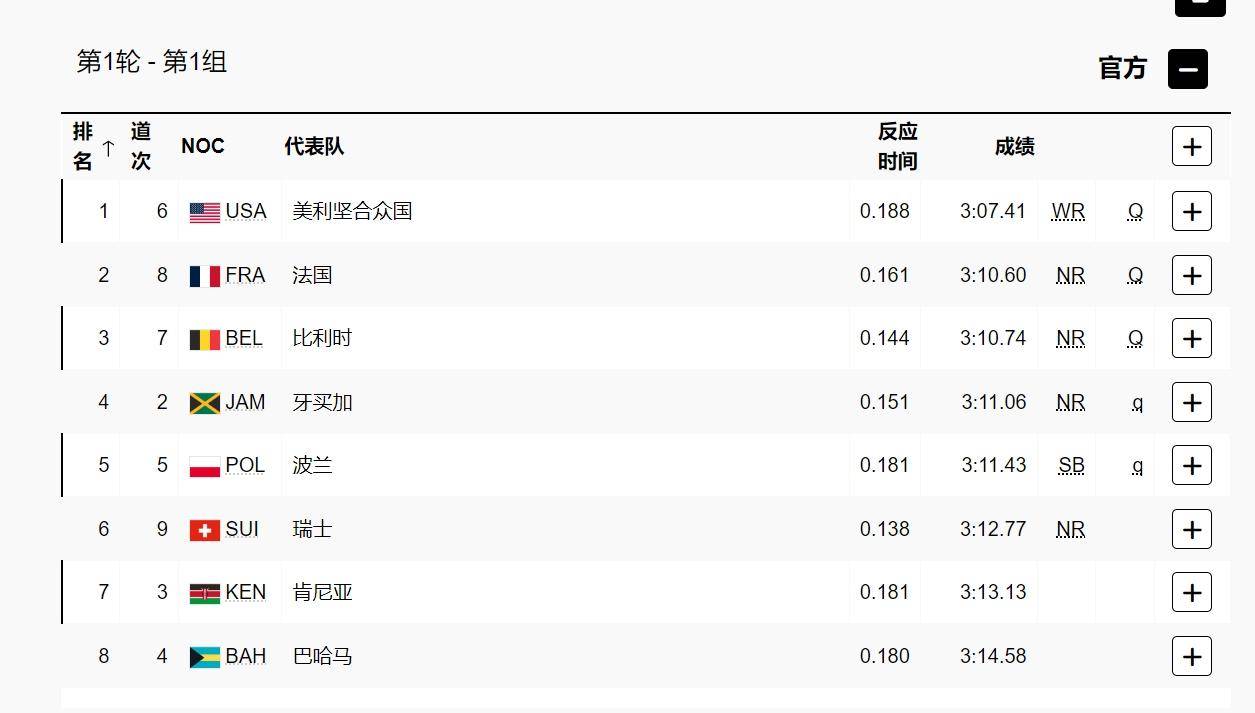Click the dark icon in the top-right corner
Viewport: 1255px width, 713px height.
click(x=1199, y=3)
